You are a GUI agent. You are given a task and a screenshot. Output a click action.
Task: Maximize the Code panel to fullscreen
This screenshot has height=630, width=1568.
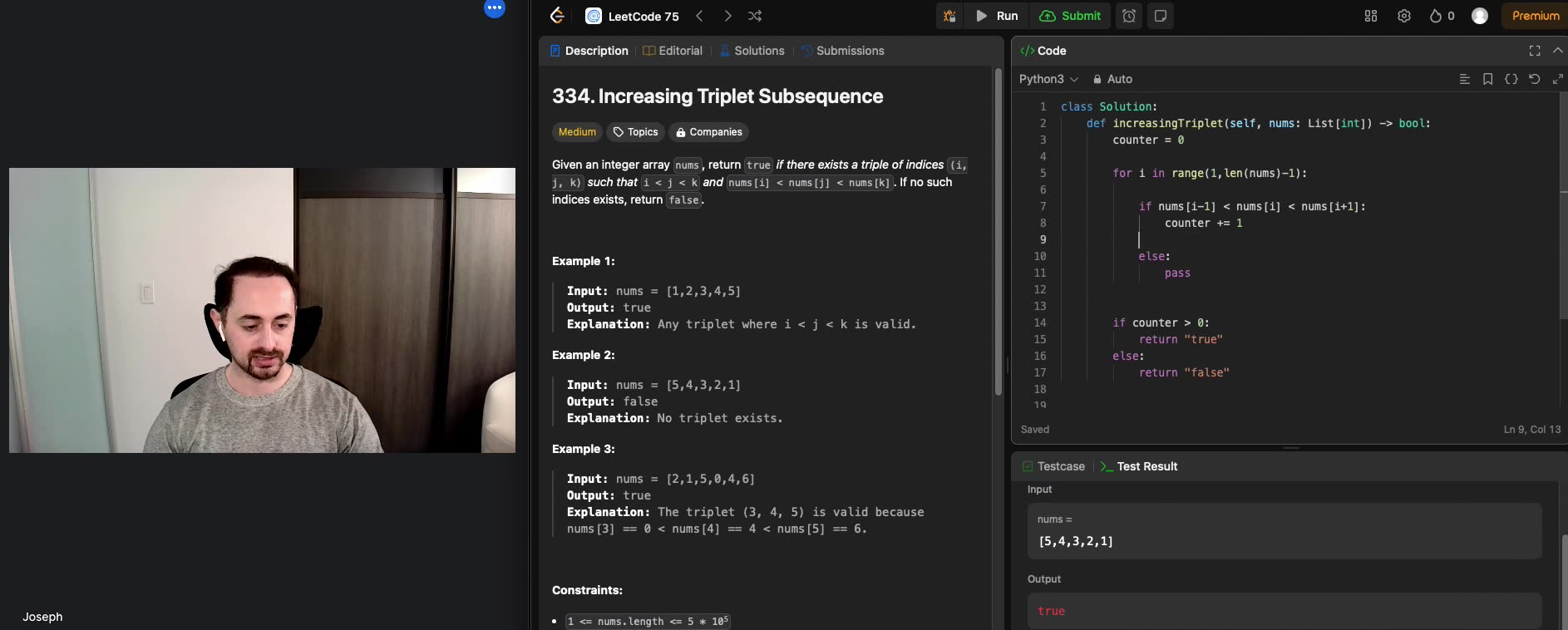[1535, 51]
